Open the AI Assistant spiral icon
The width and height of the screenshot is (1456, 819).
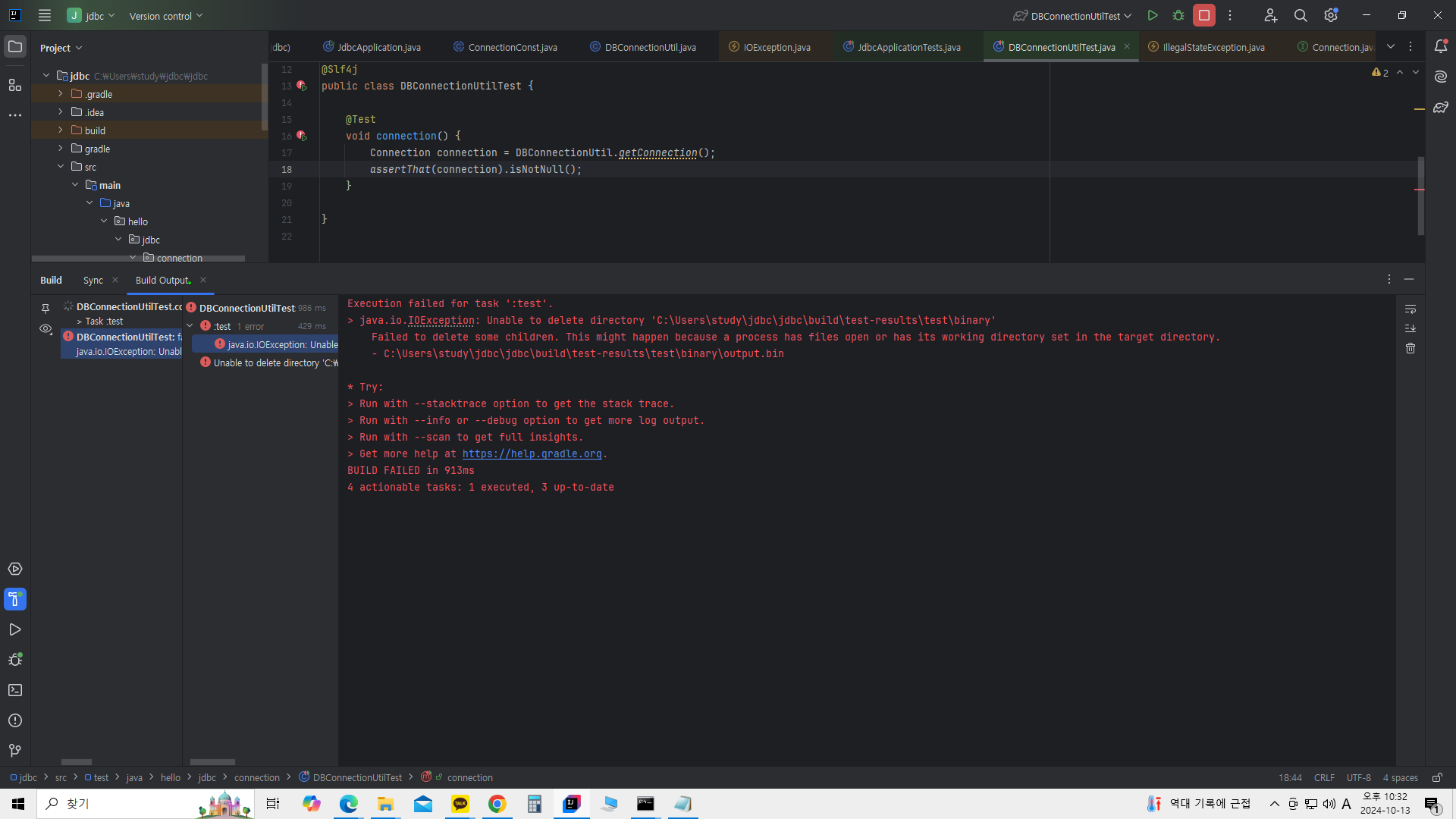point(1441,77)
